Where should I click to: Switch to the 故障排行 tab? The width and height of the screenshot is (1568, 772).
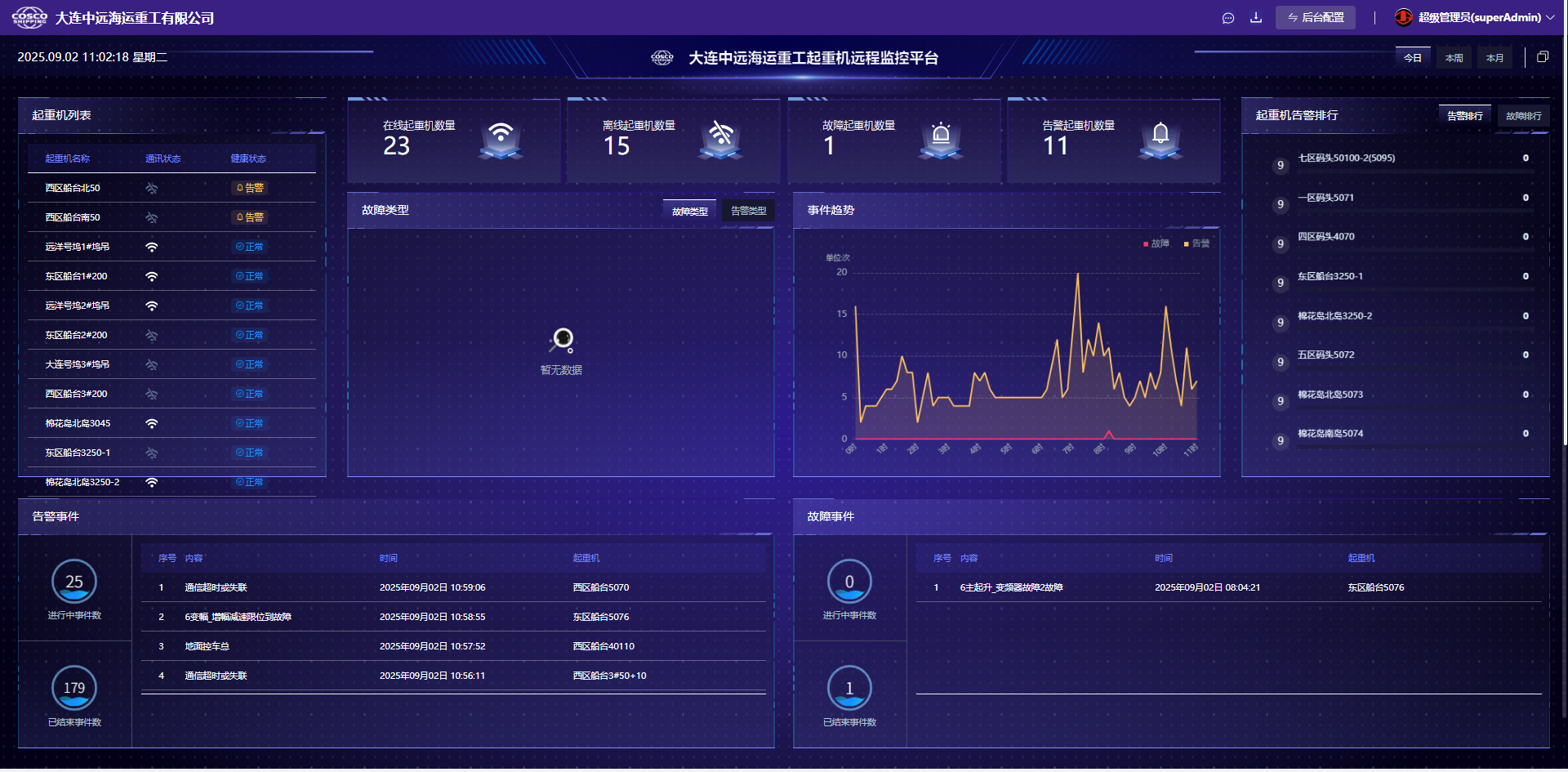click(x=1523, y=116)
